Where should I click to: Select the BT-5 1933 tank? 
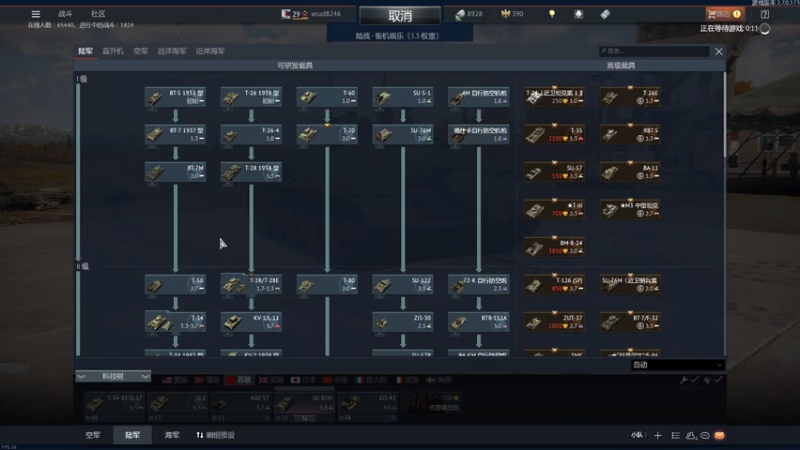pyautogui.click(x=175, y=97)
